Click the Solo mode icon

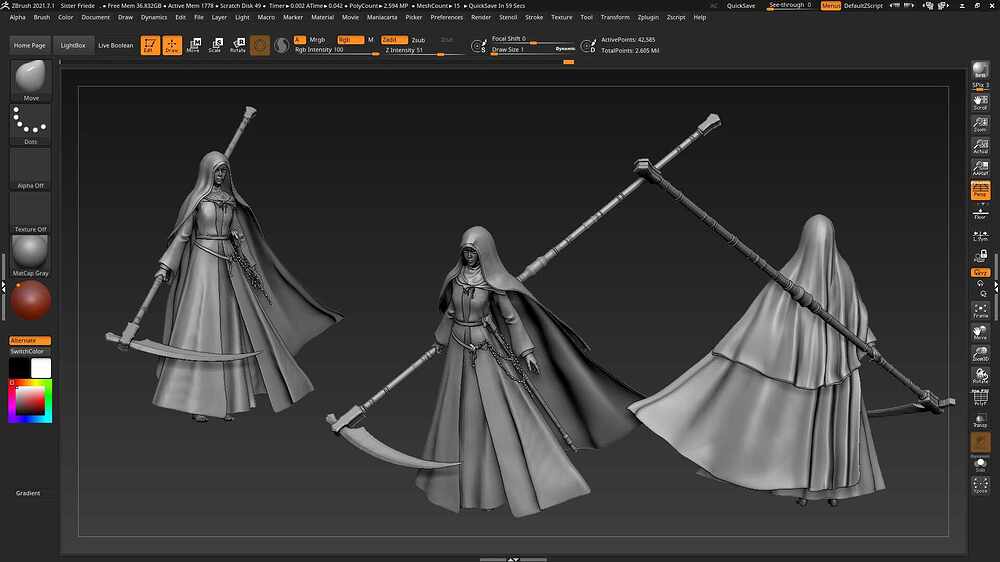pos(980,464)
